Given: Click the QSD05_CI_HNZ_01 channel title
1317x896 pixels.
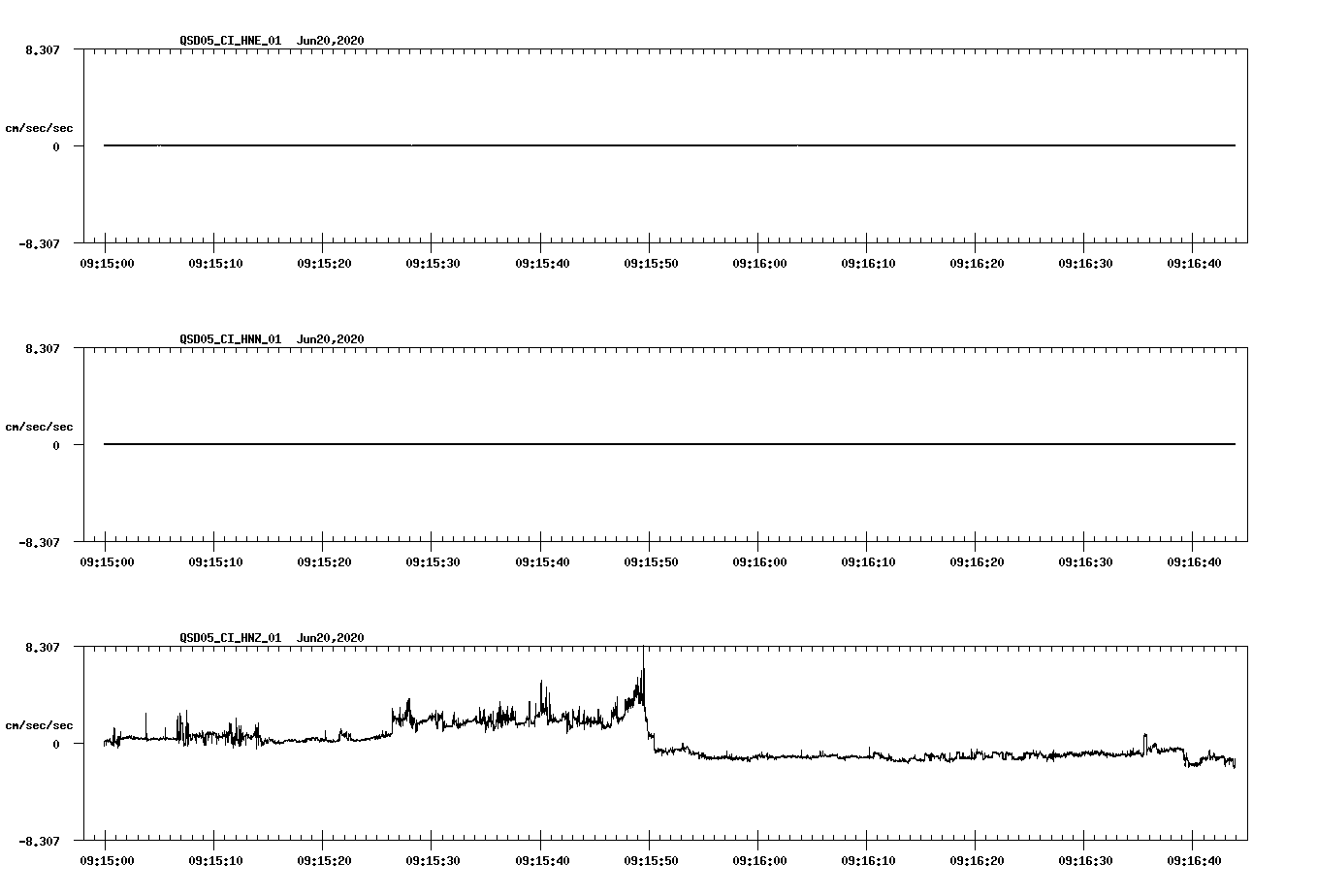Looking at the screenshot, I should (231, 638).
